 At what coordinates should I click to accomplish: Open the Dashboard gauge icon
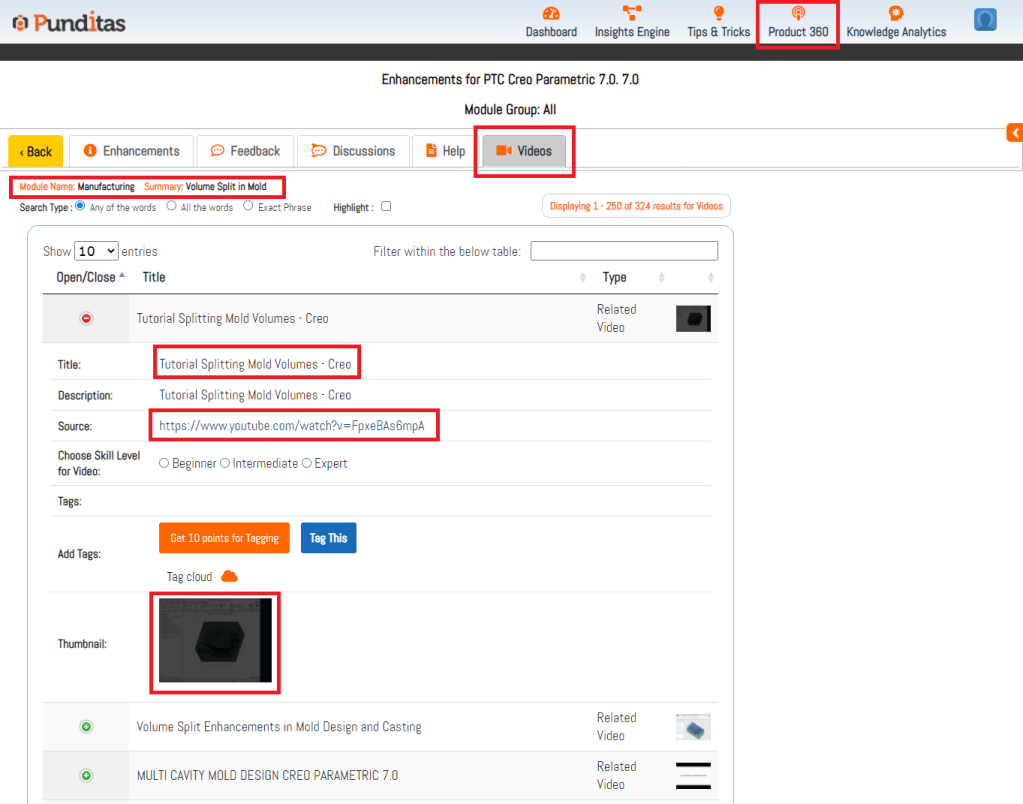(551, 14)
